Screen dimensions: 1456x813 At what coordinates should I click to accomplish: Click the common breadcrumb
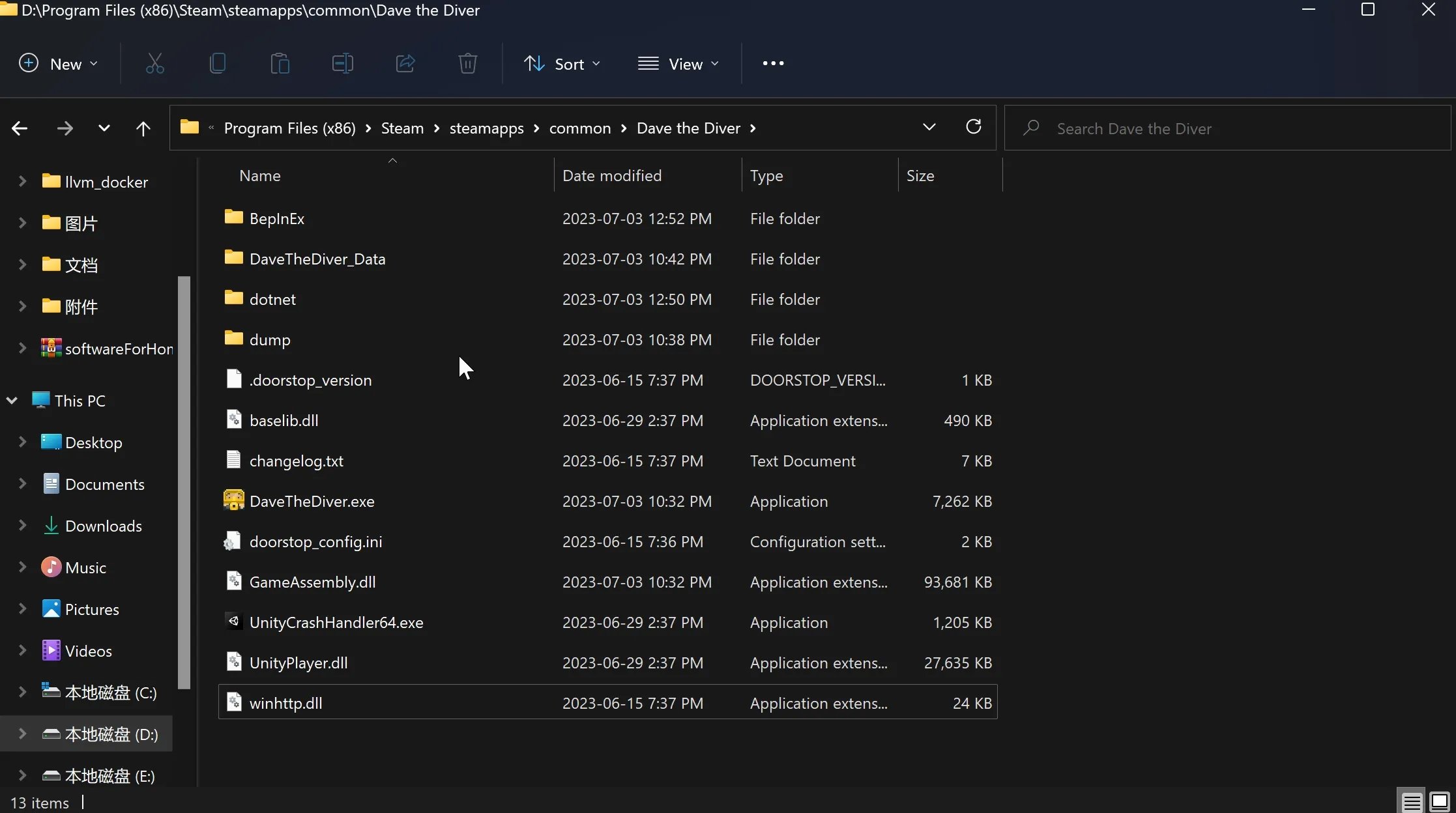click(x=580, y=128)
